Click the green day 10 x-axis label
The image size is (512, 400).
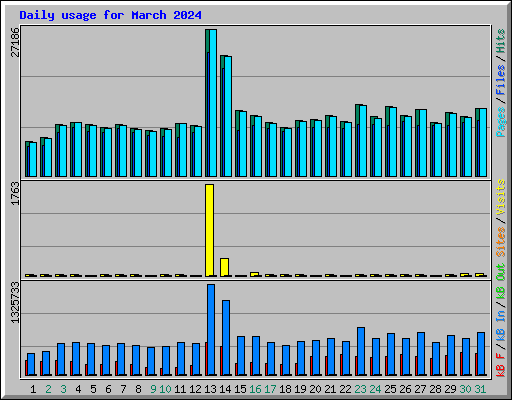(x=165, y=389)
